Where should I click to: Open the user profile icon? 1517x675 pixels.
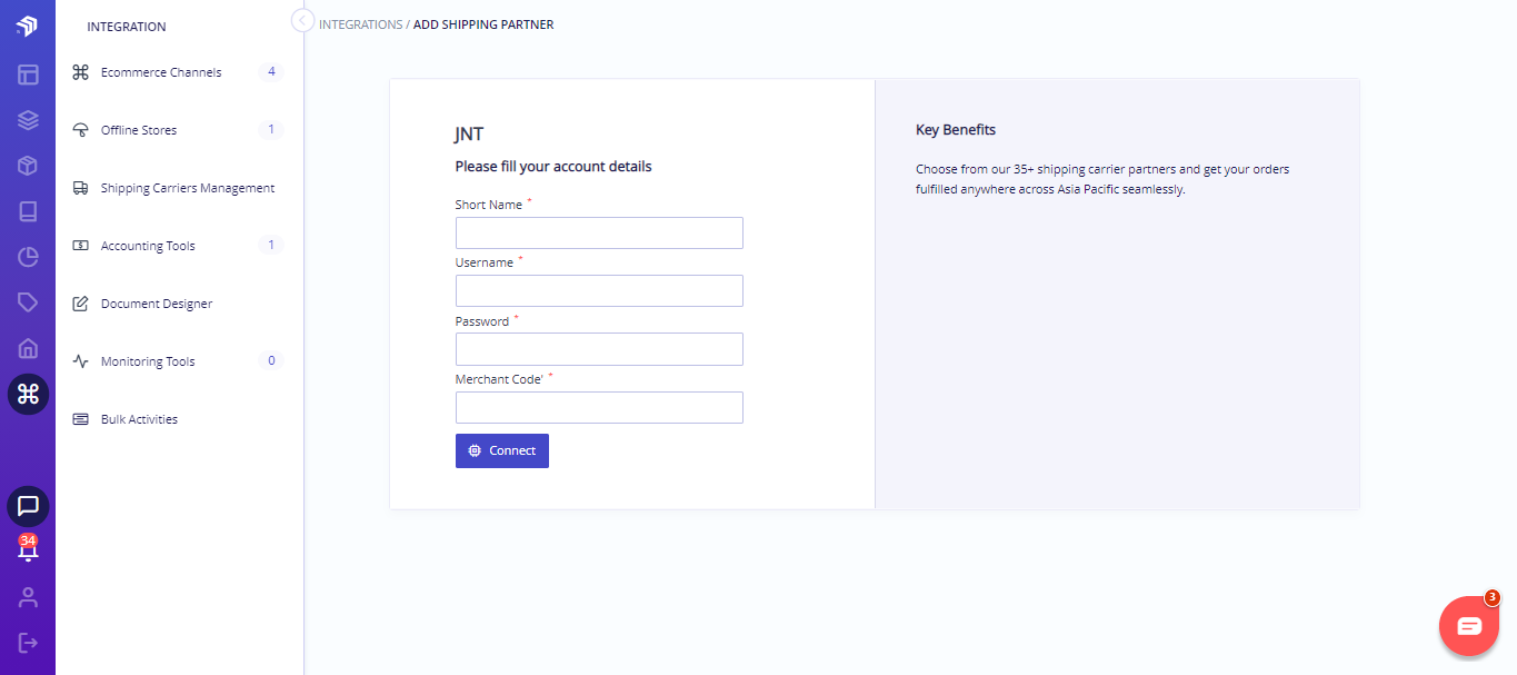(x=28, y=597)
